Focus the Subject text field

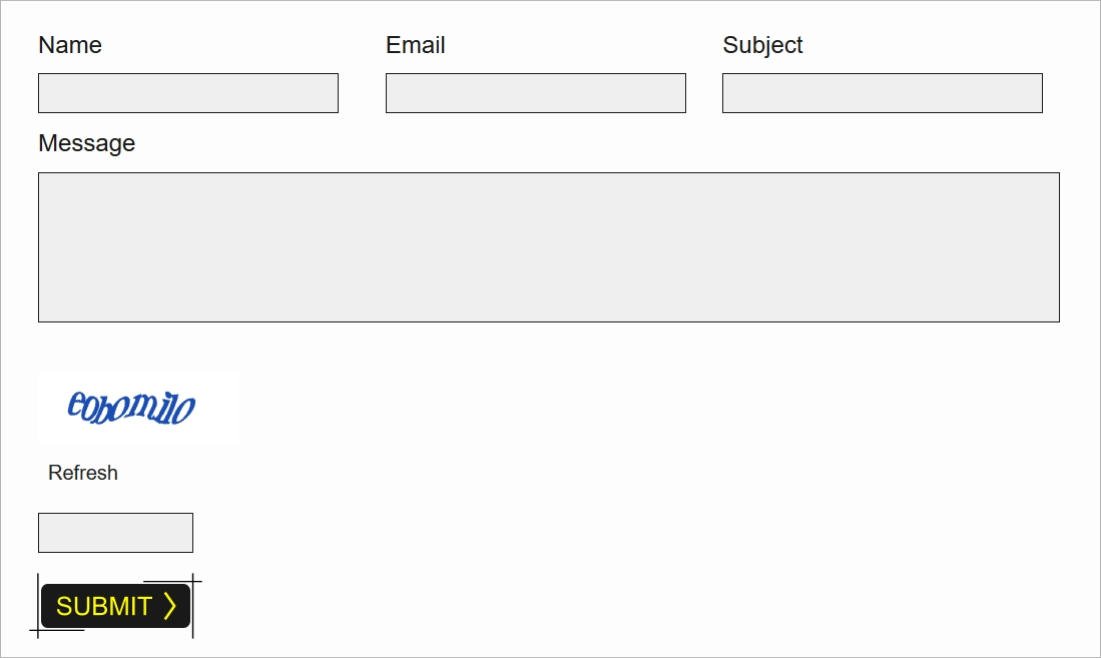click(883, 93)
